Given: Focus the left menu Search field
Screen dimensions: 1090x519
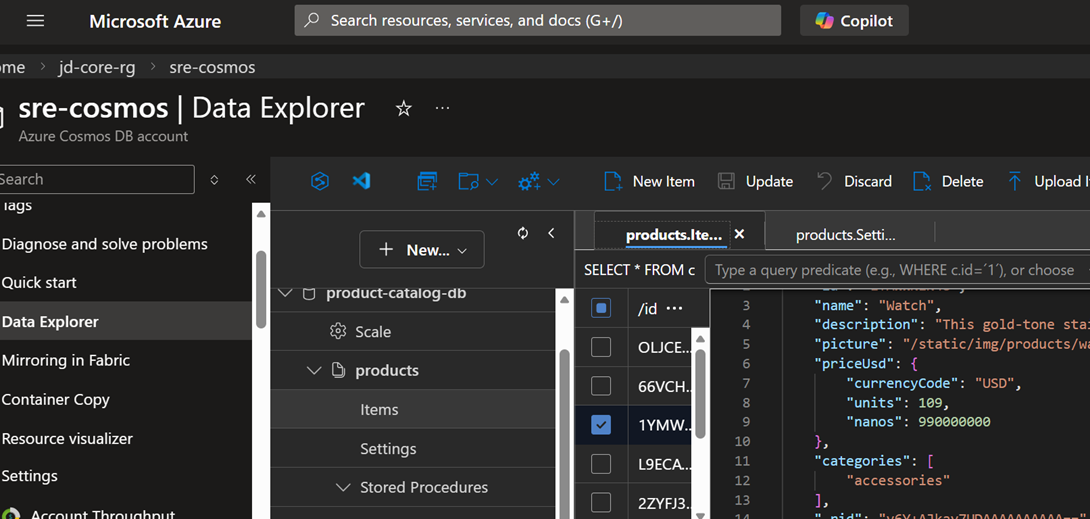Looking at the screenshot, I should coord(96,179).
